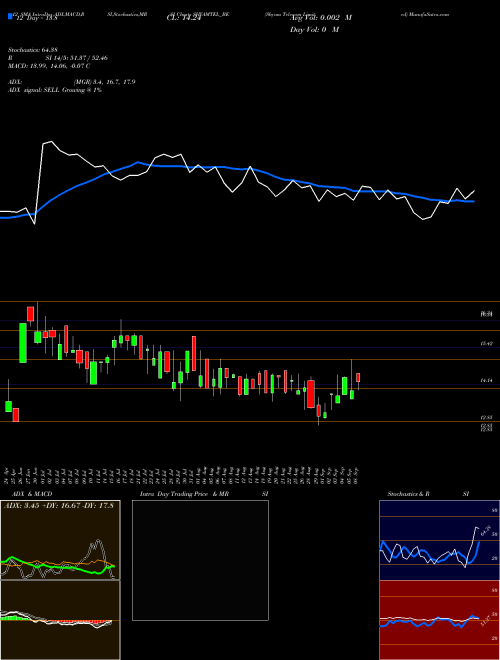
Task: Click the MACD histogram panel with green and red bars
Action: click(x=60, y=620)
